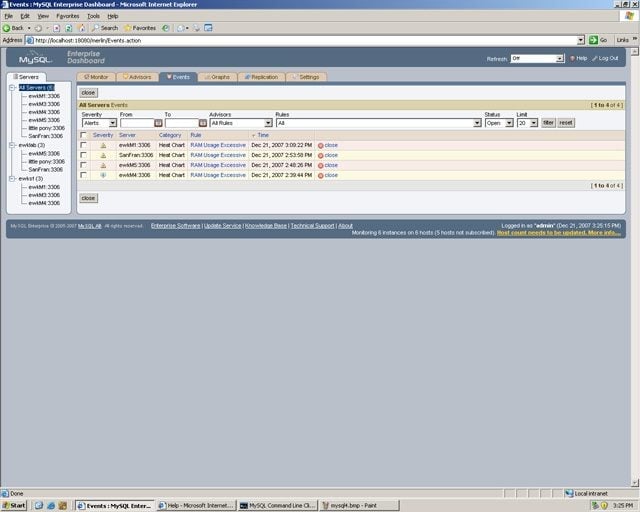This screenshot has width=640, height=512.
Task: Click the bottom close button below events
Action: point(88,198)
